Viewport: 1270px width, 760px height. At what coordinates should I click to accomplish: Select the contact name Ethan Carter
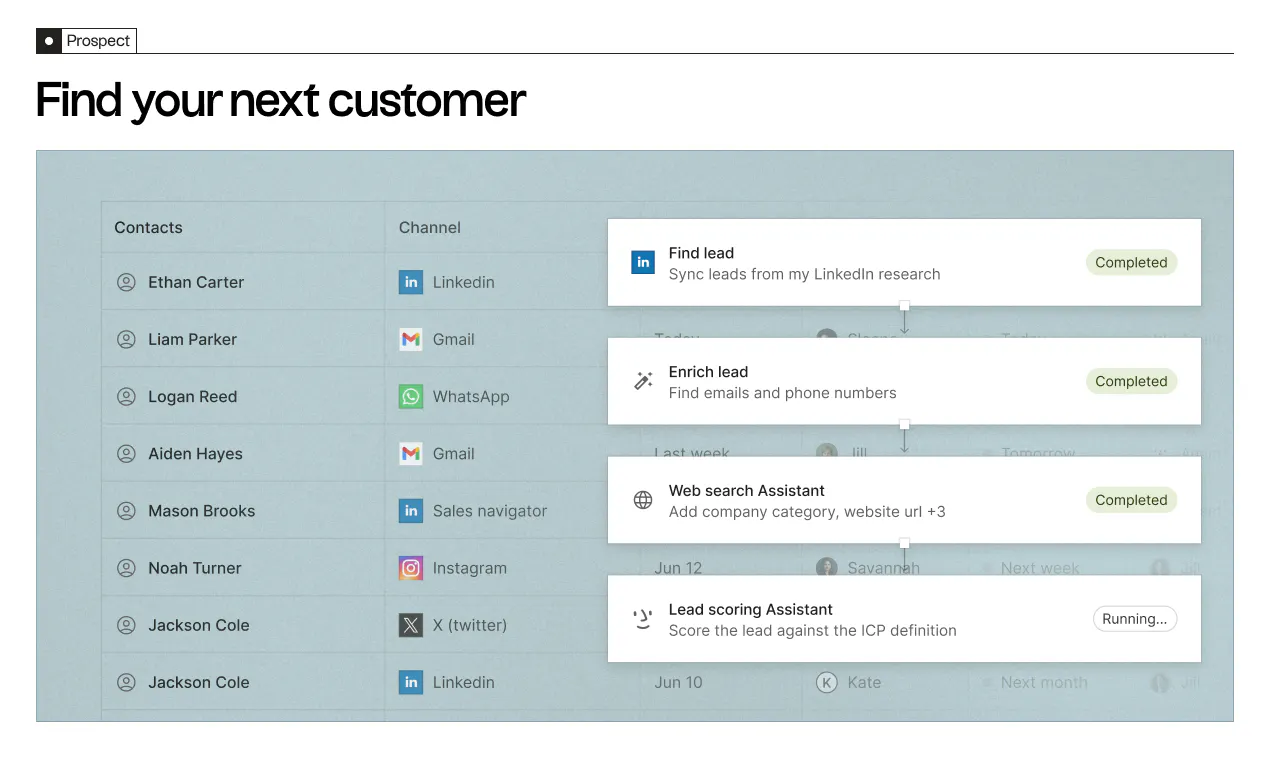(196, 282)
